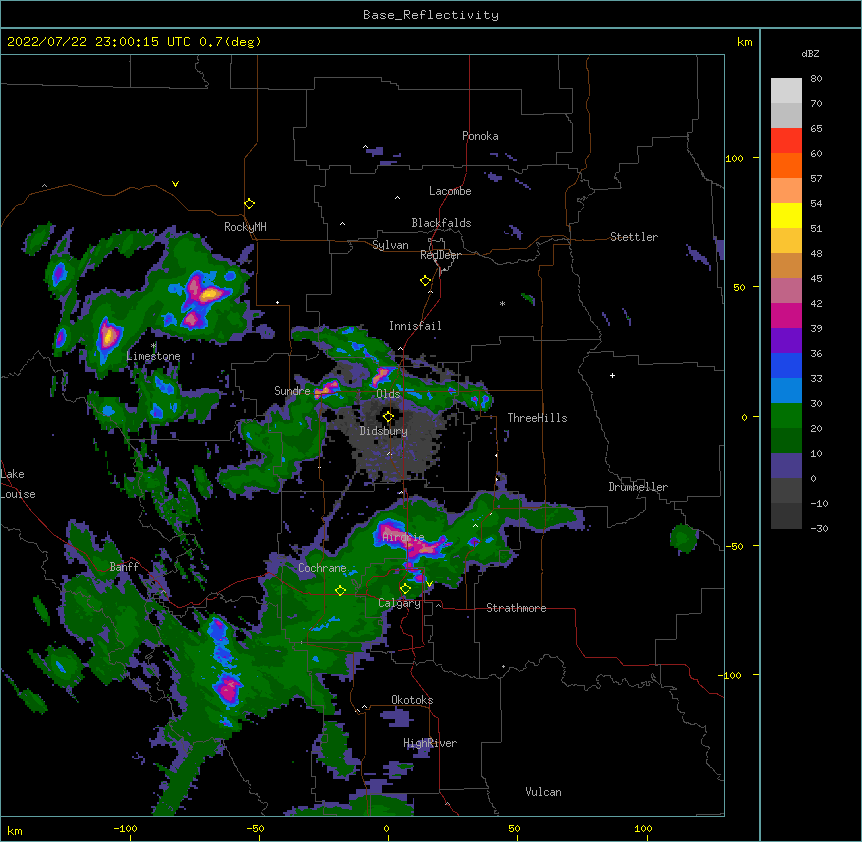Viewport: 862px width, 842px height.
Task: Click the RockyMH label
Action: [245, 227]
